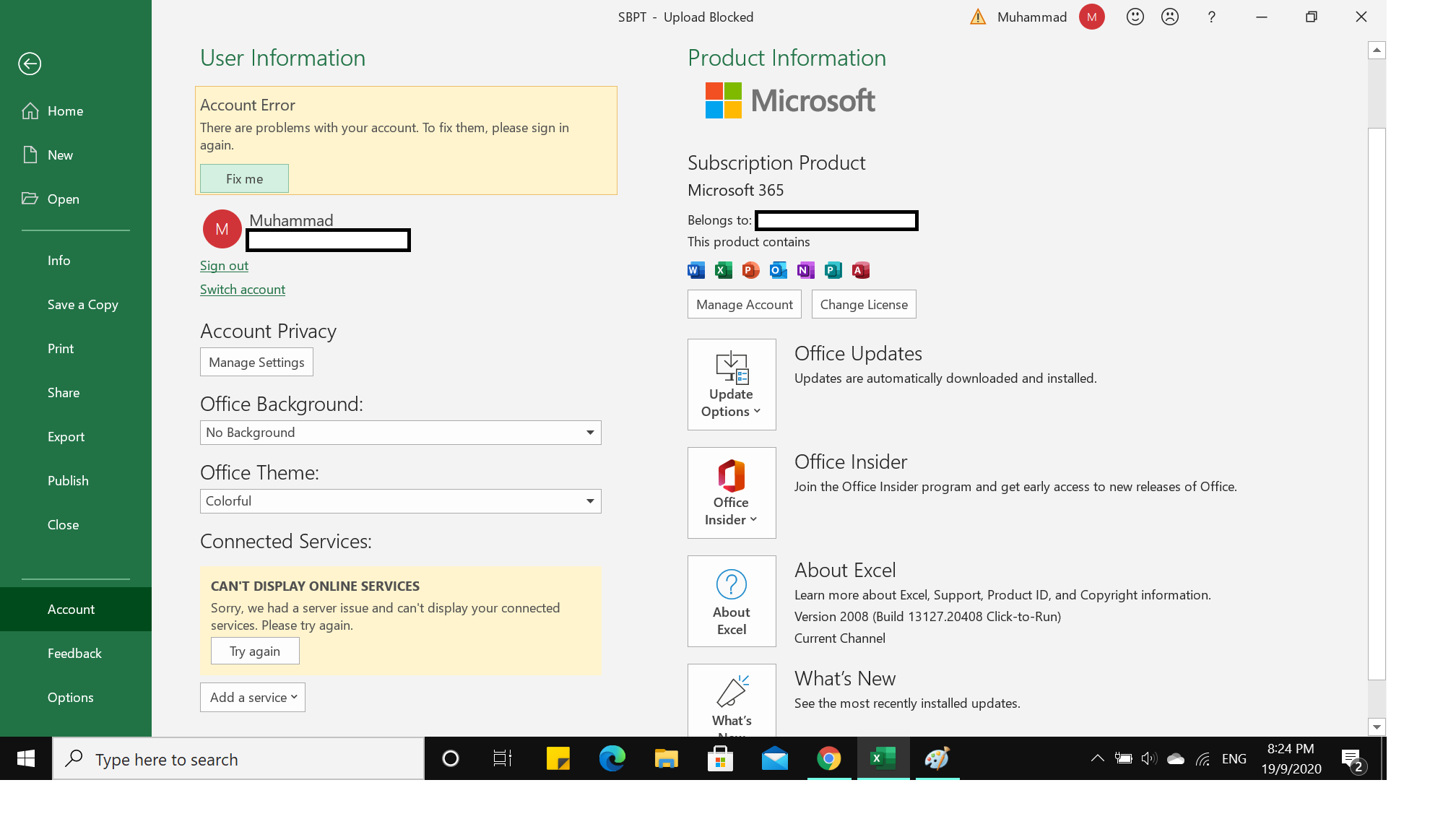The height and width of the screenshot is (819, 1456).
Task: Click the Excel app icon under product contains
Action: 724,270
